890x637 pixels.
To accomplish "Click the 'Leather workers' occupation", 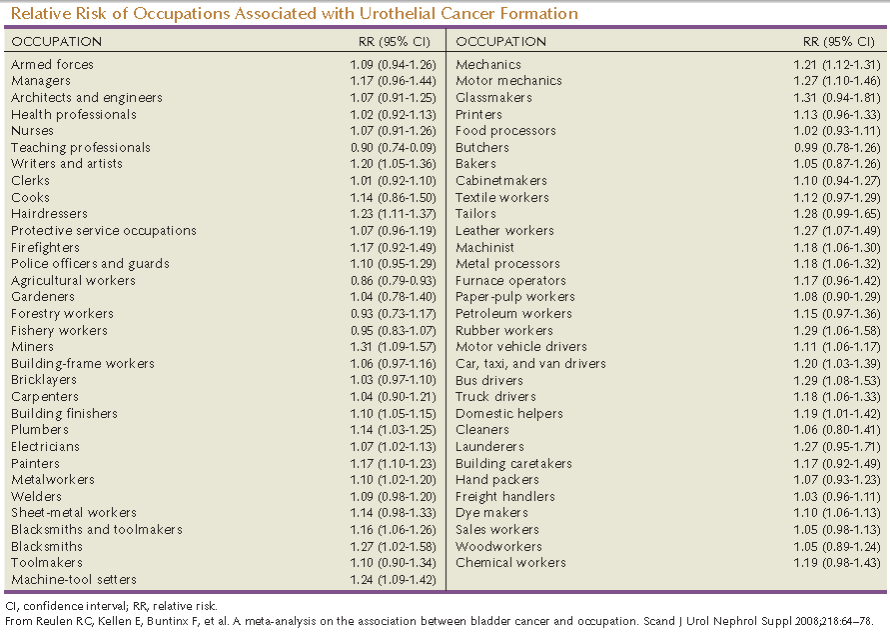I will (505, 231).
